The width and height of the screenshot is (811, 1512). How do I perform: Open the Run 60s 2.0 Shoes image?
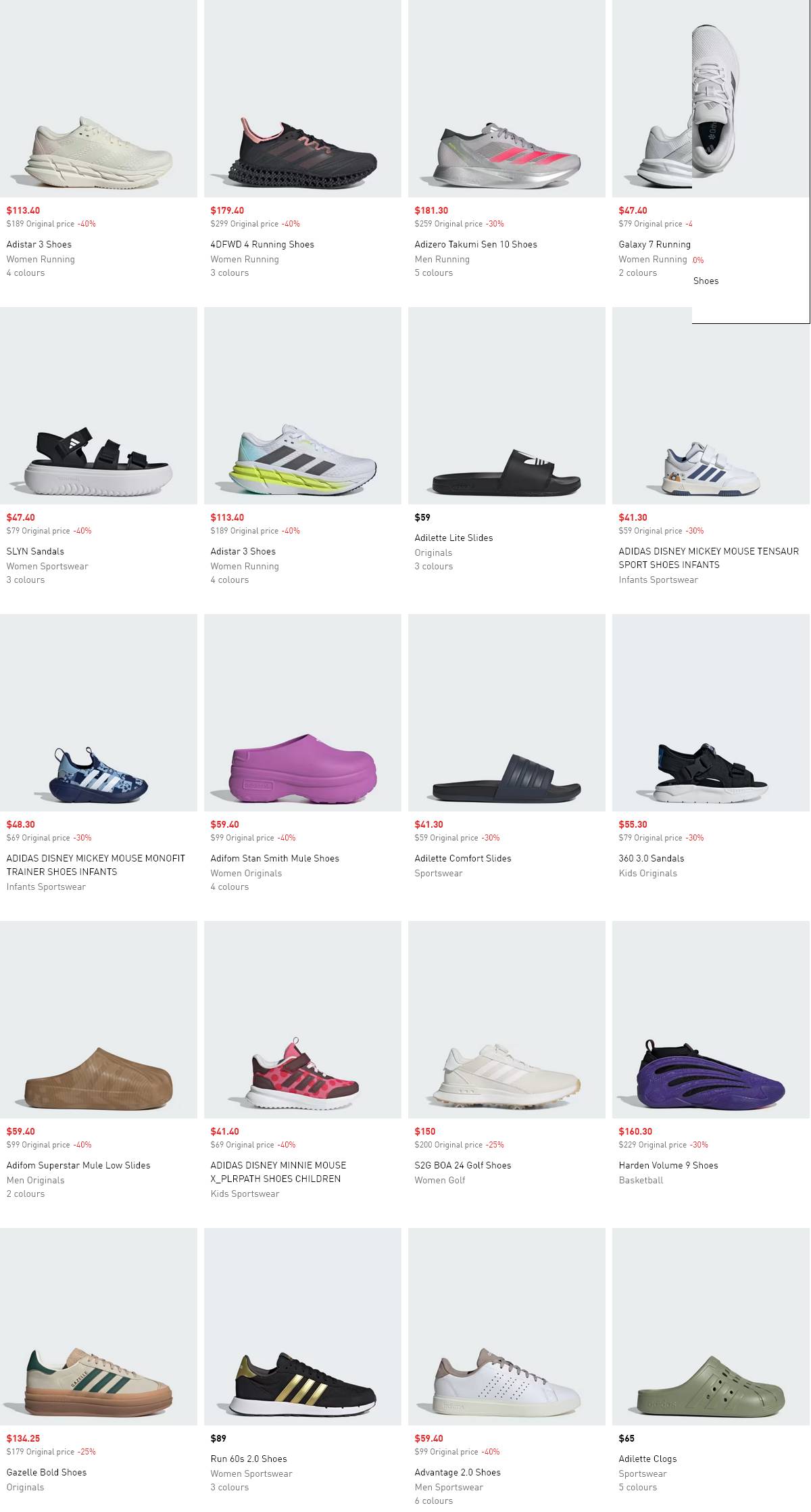[x=303, y=1327]
